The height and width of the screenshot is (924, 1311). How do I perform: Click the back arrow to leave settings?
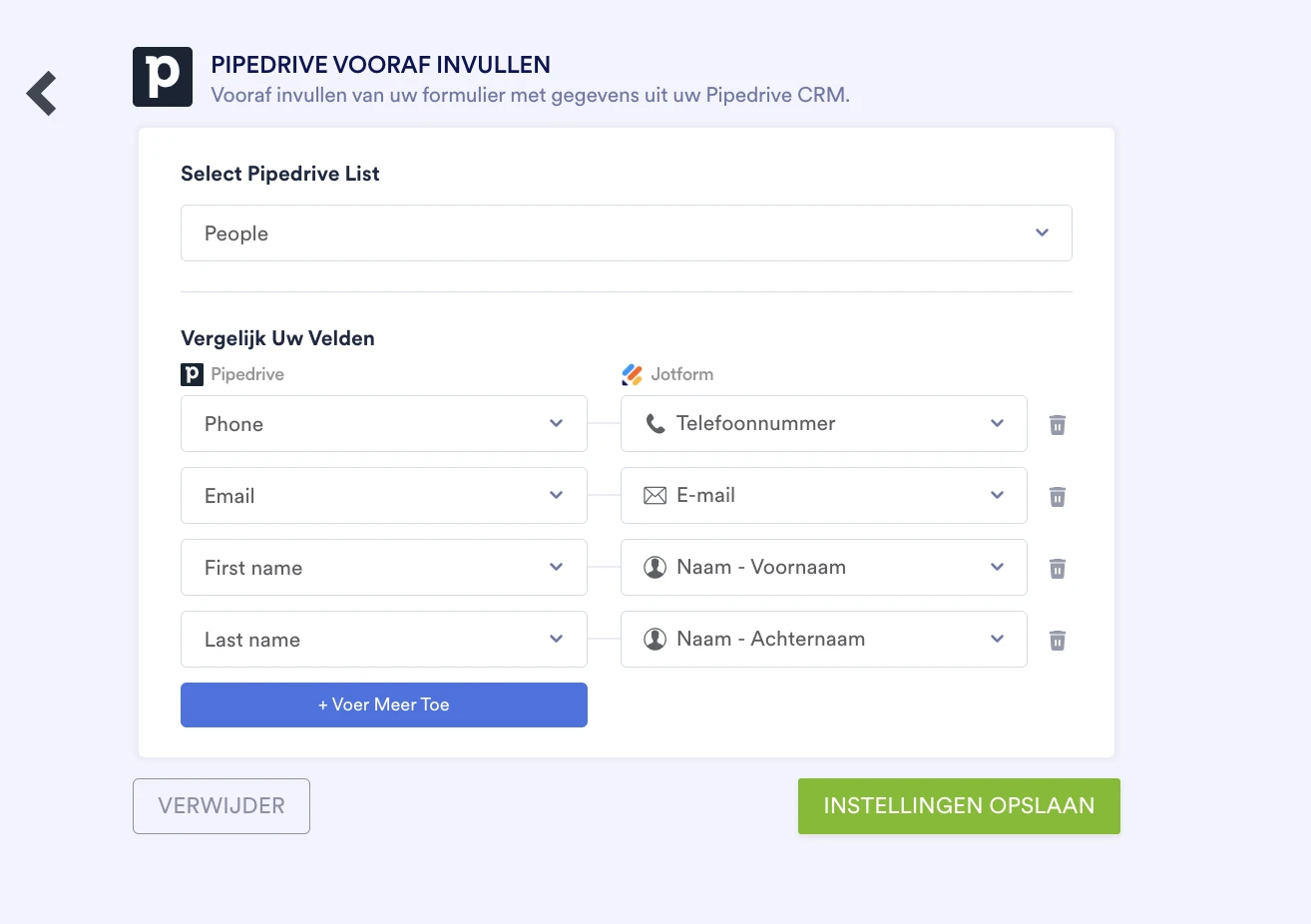(x=42, y=92)
